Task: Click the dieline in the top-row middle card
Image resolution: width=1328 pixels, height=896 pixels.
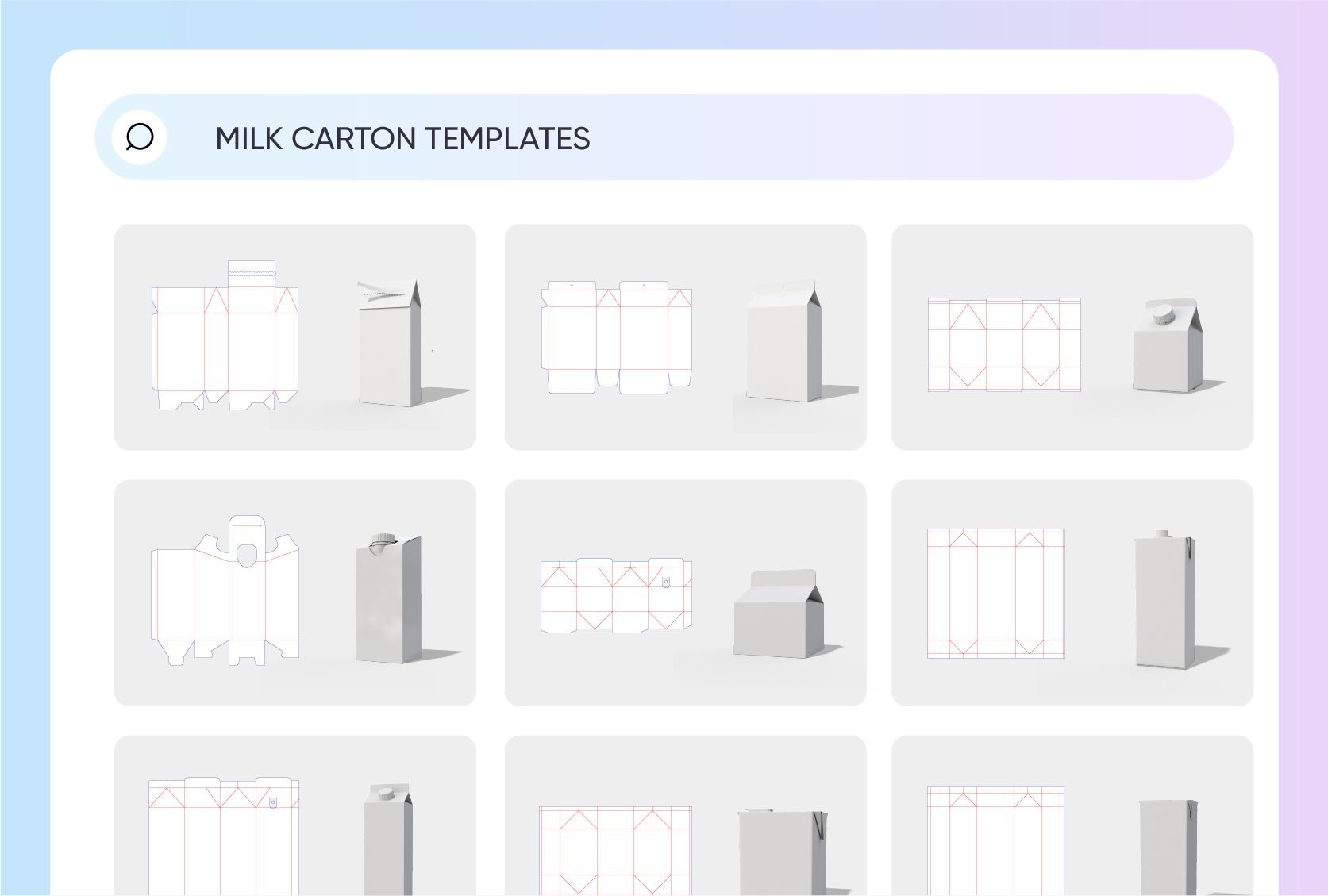Action: 617,336
